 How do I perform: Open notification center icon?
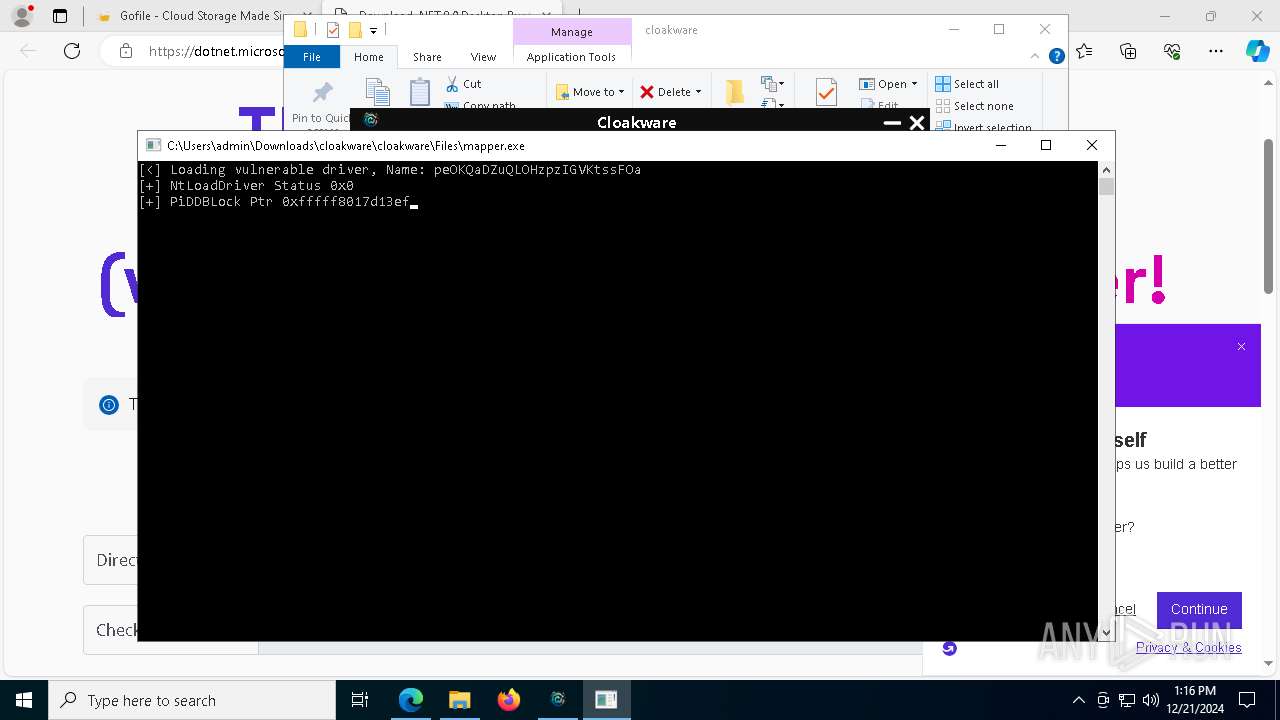tap(1247, 700)
